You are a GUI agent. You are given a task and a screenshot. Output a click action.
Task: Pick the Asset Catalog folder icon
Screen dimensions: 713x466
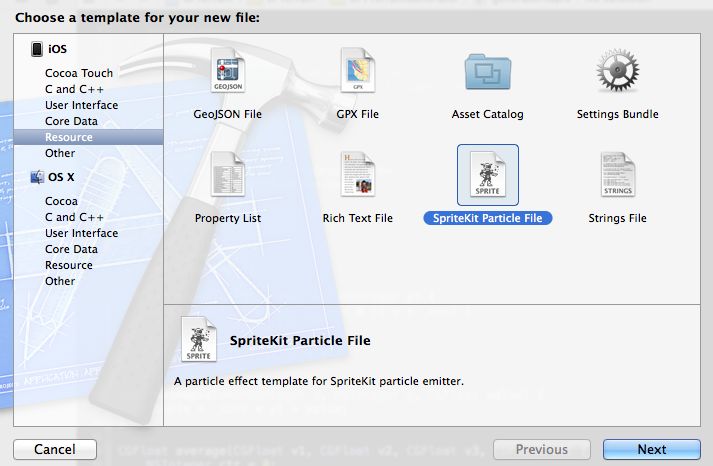point(488,72)
